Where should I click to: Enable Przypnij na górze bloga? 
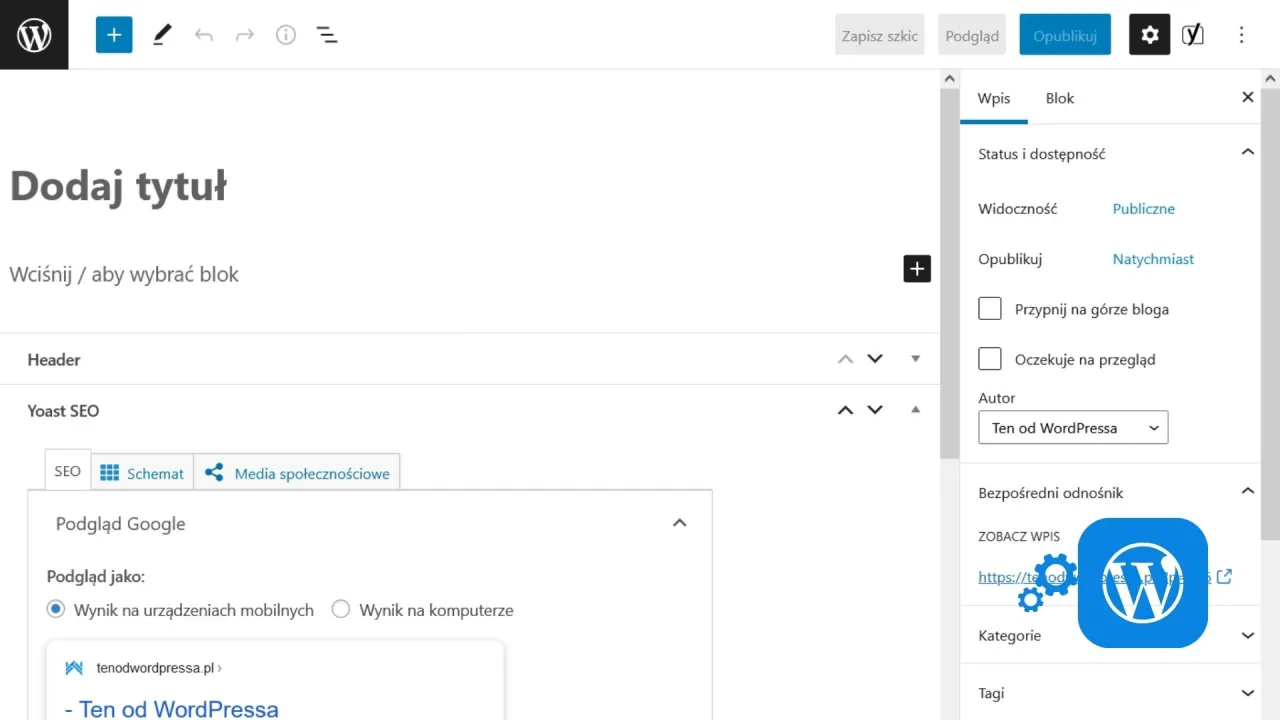[989, 308]
